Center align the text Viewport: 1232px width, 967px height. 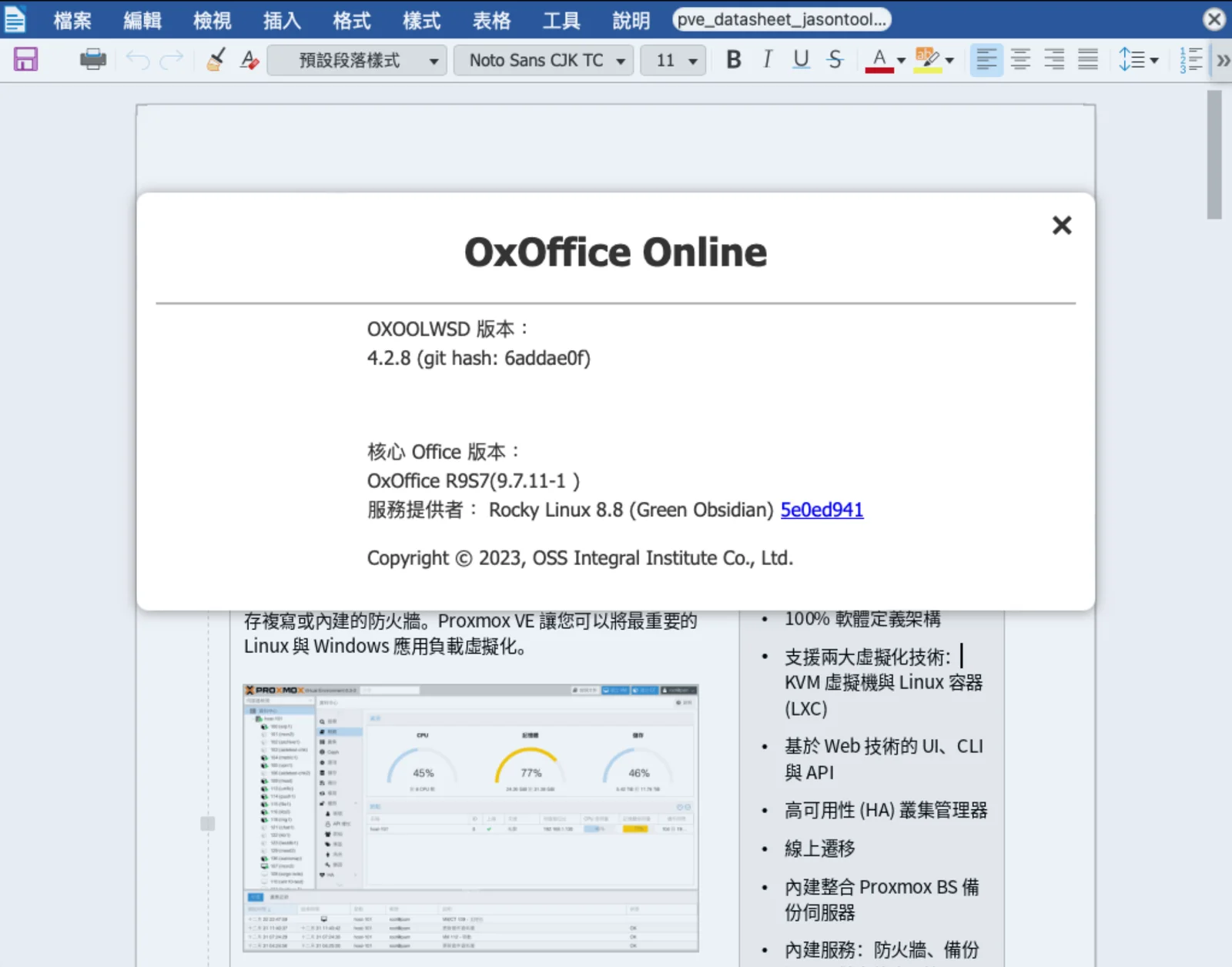(x=1020, y=59)
